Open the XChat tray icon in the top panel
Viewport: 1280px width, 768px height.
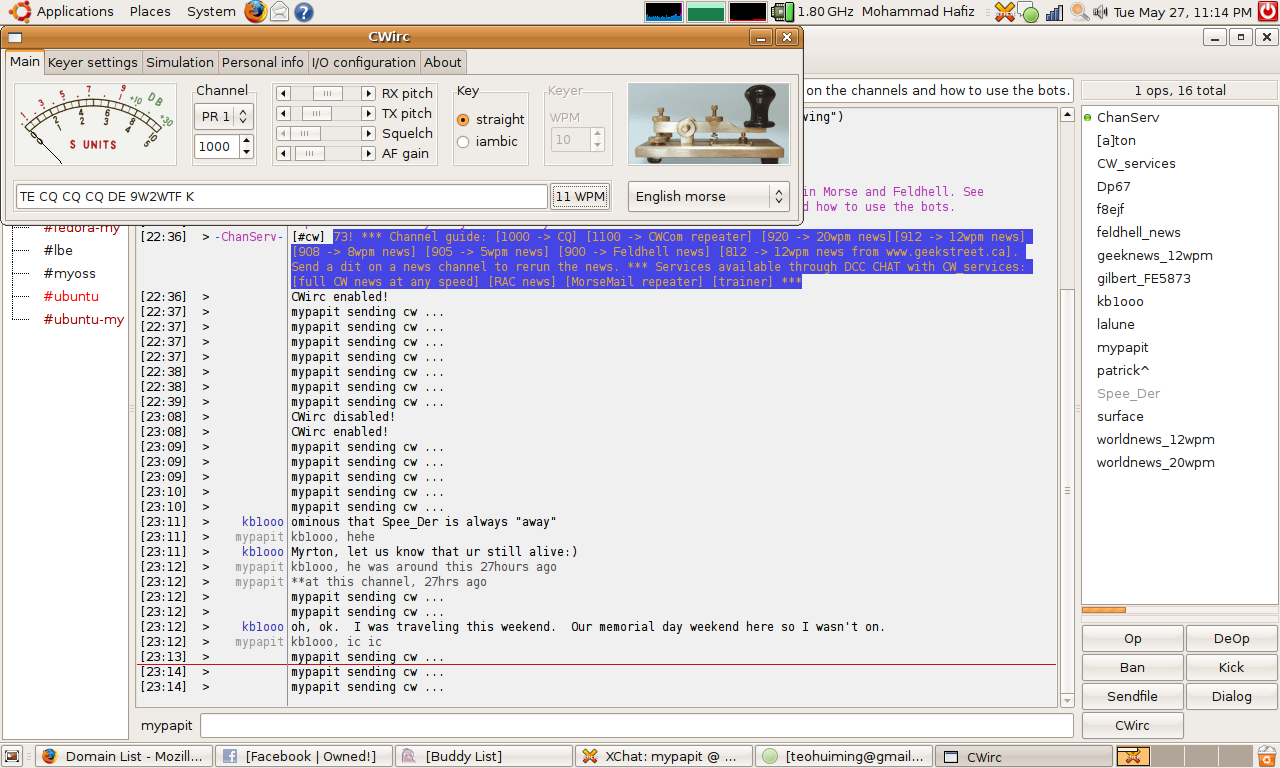point(1006,12)
